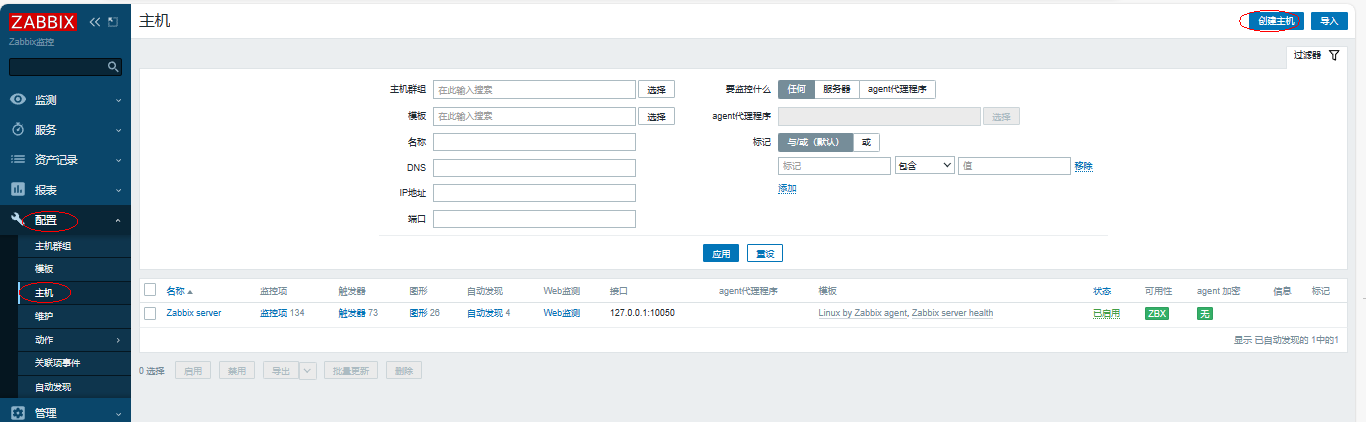Toggle the select-all checkbox in table header
This screenshot has height=422, width=1366.
150,290
